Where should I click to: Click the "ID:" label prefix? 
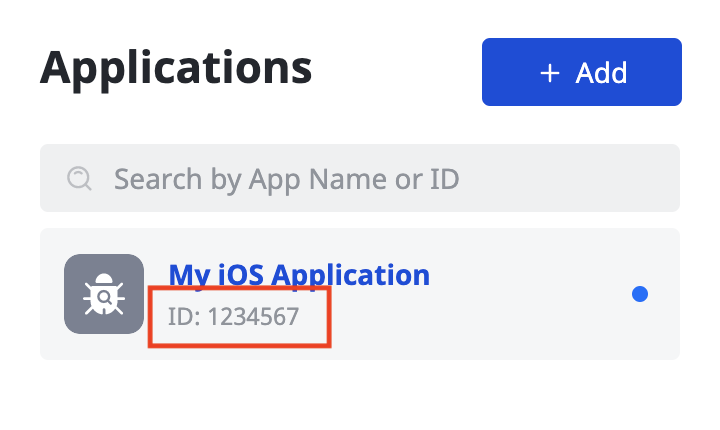[x=184, y=317]
